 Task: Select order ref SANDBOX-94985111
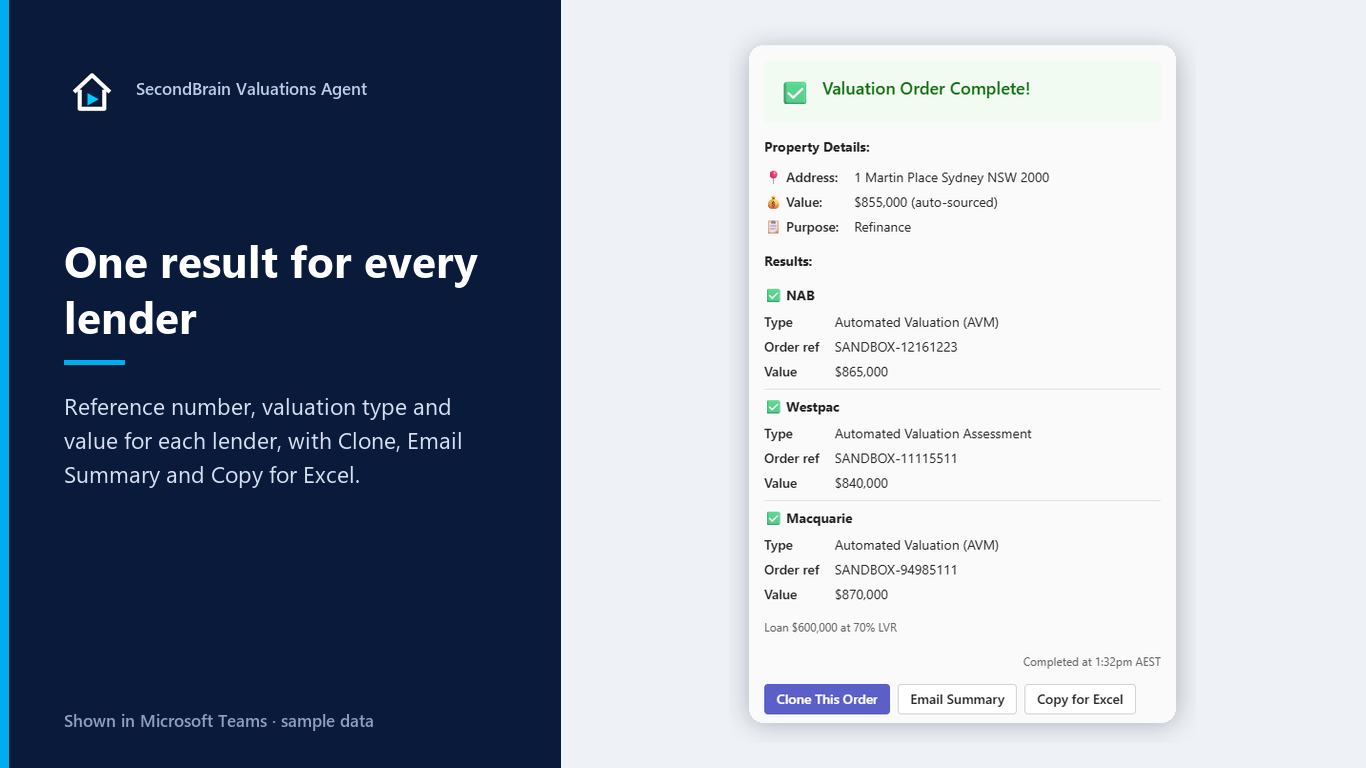click(896, 570)
